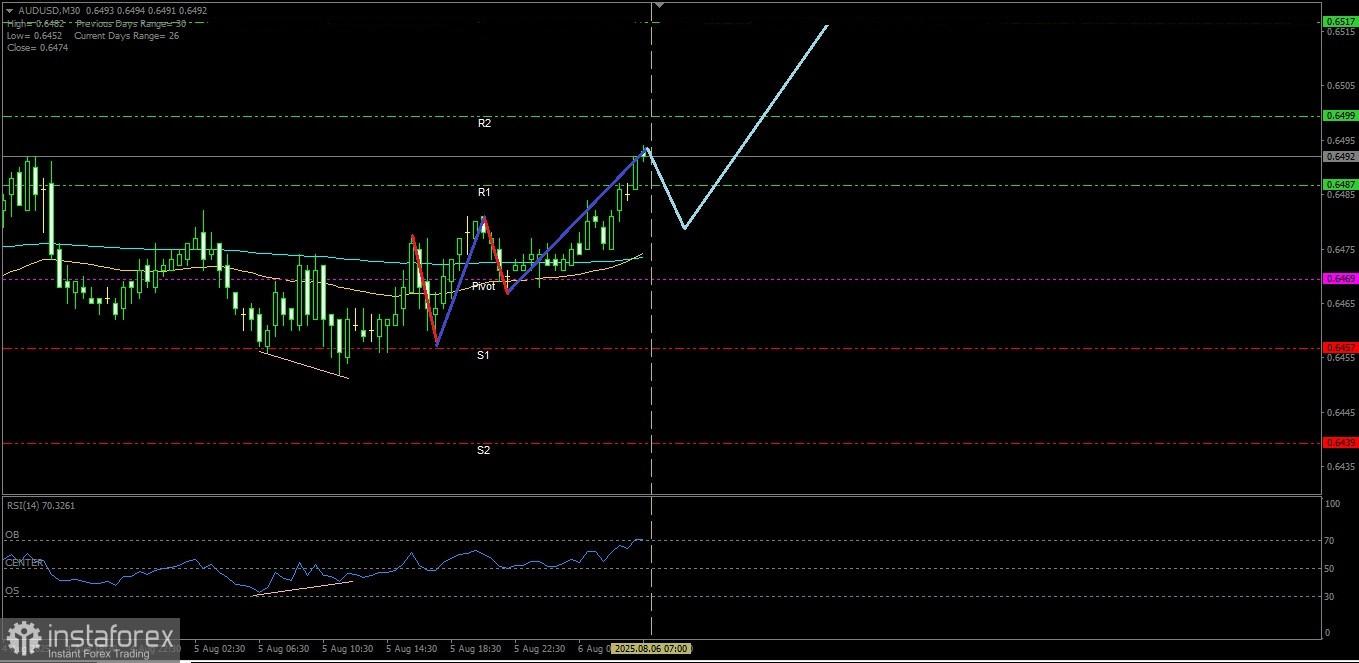Viewport: 1359px width, 663px height.
Task: Click the 0.6435 price axis value
Action: pyautogui.click(x=1341, y=466)
